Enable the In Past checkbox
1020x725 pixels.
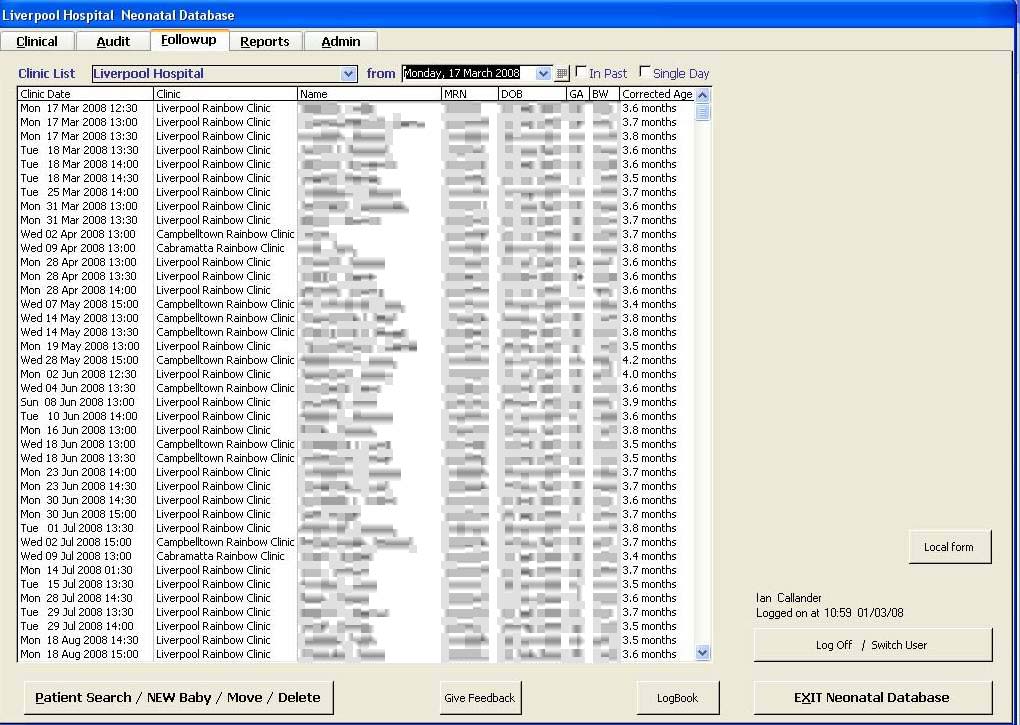pyautogui.click(x=581, y=73)
